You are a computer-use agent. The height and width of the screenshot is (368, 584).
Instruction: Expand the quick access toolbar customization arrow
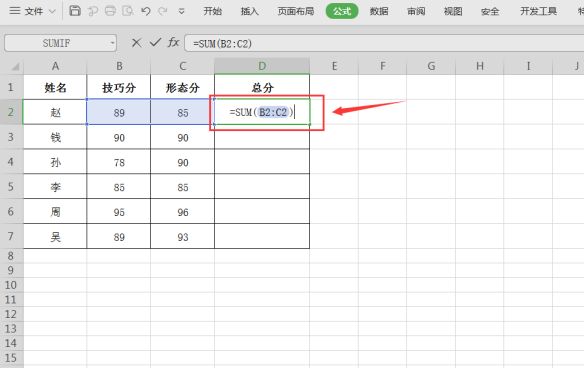(181, 12)
